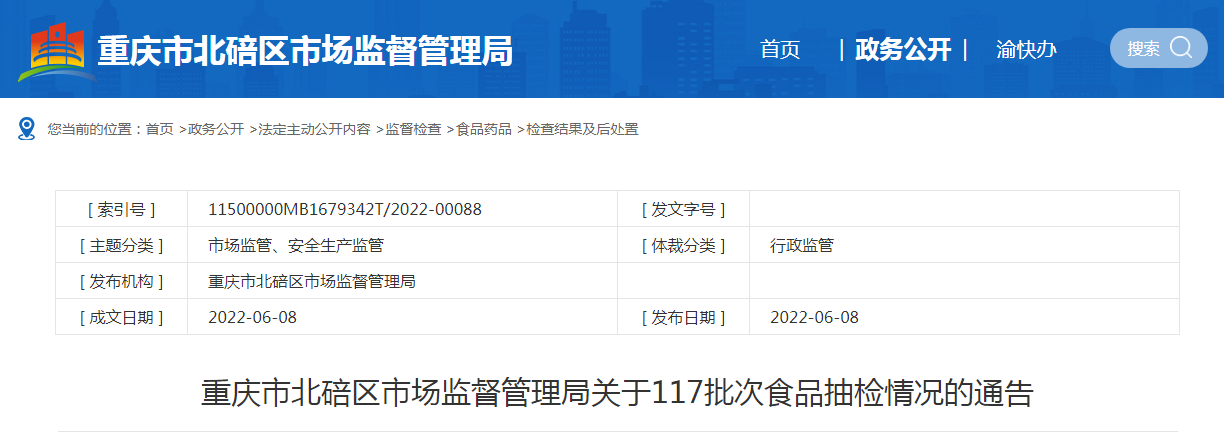This screenshot has height=439, width=1224.
Task: Click the 体裁分类 label cell
Action: tap(683, 245)
